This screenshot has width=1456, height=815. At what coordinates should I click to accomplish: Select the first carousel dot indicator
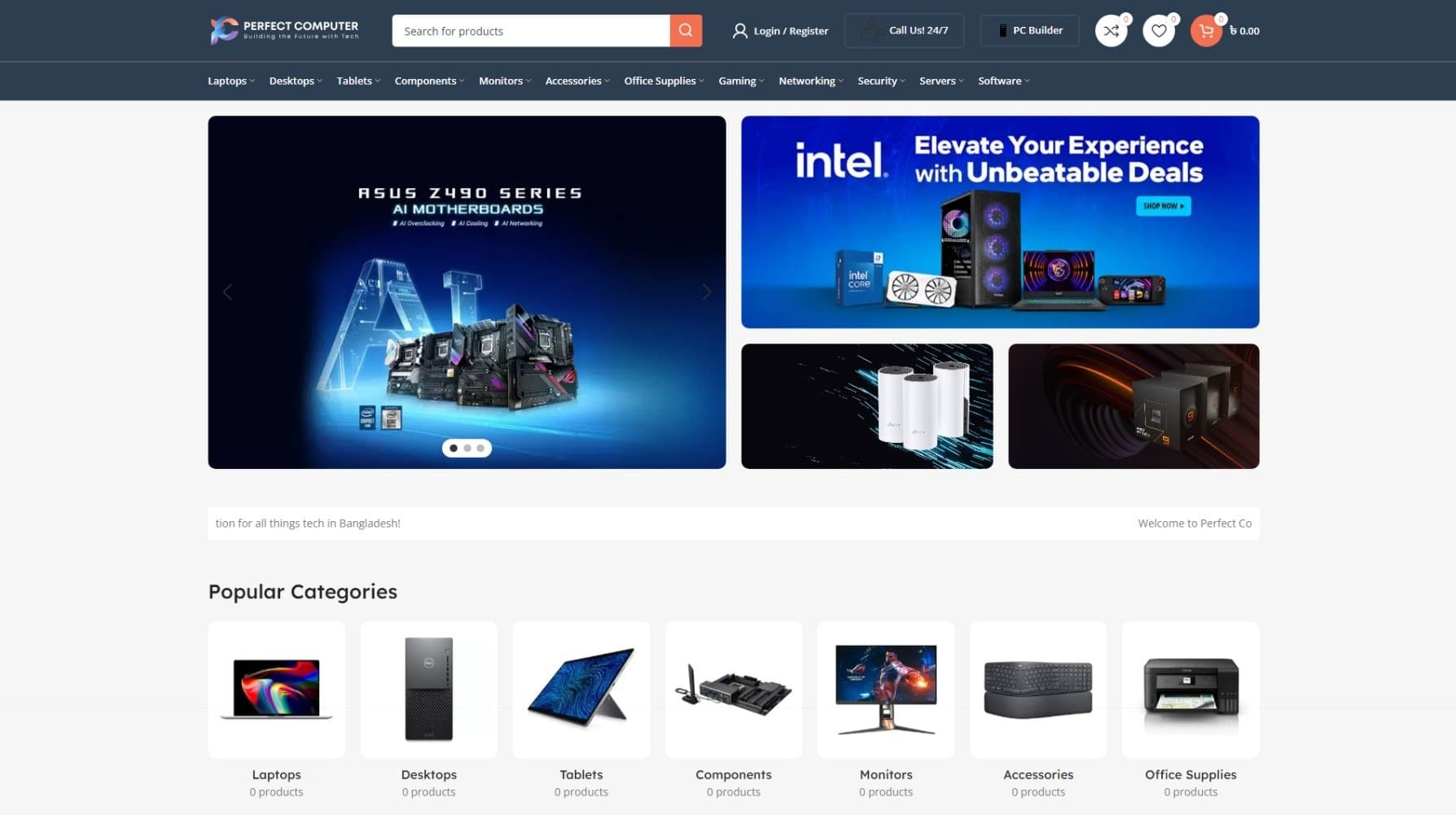pyautogui.click(x=454, y=448)
